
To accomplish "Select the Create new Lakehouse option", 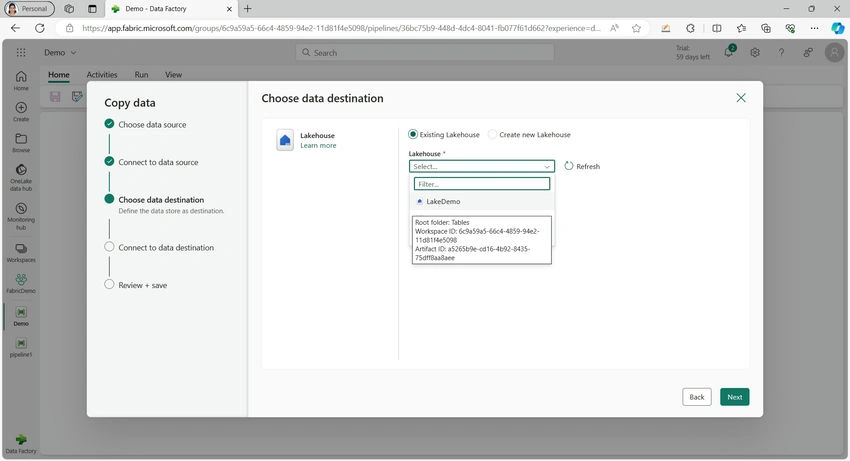I will pyautogui.click(x=492, y=135).
